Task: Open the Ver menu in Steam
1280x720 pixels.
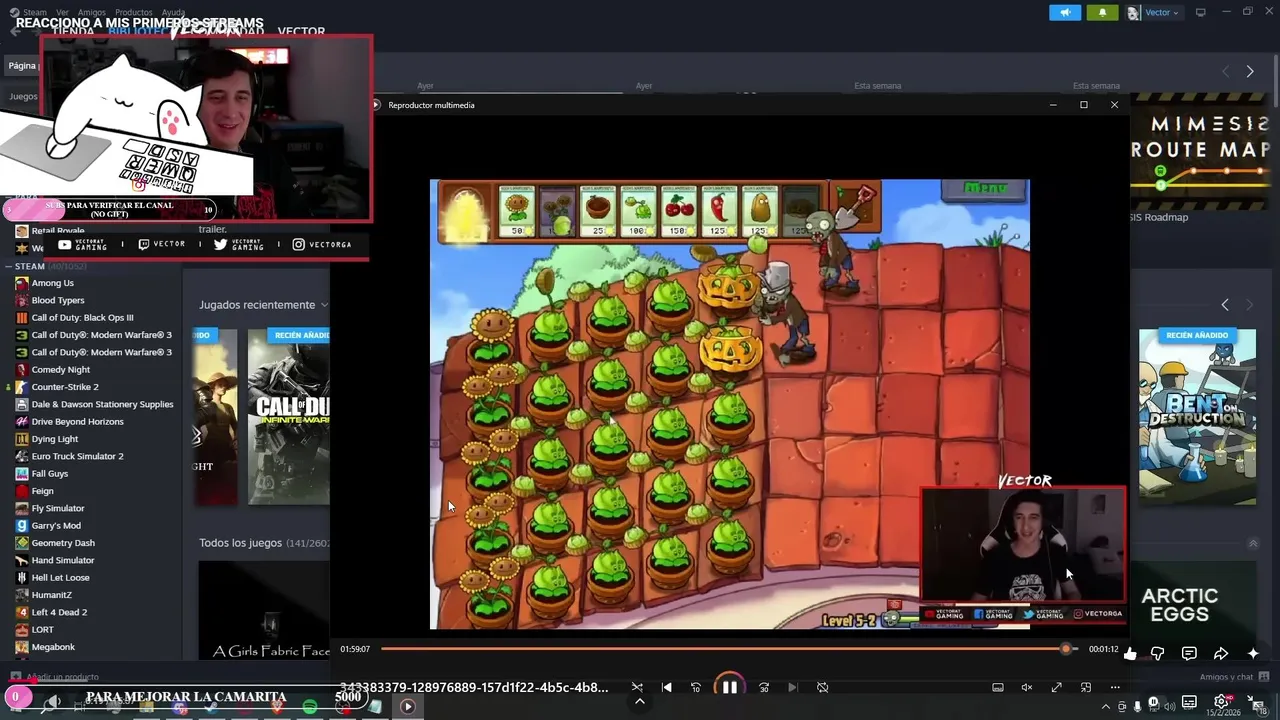Action: (62, 12)
